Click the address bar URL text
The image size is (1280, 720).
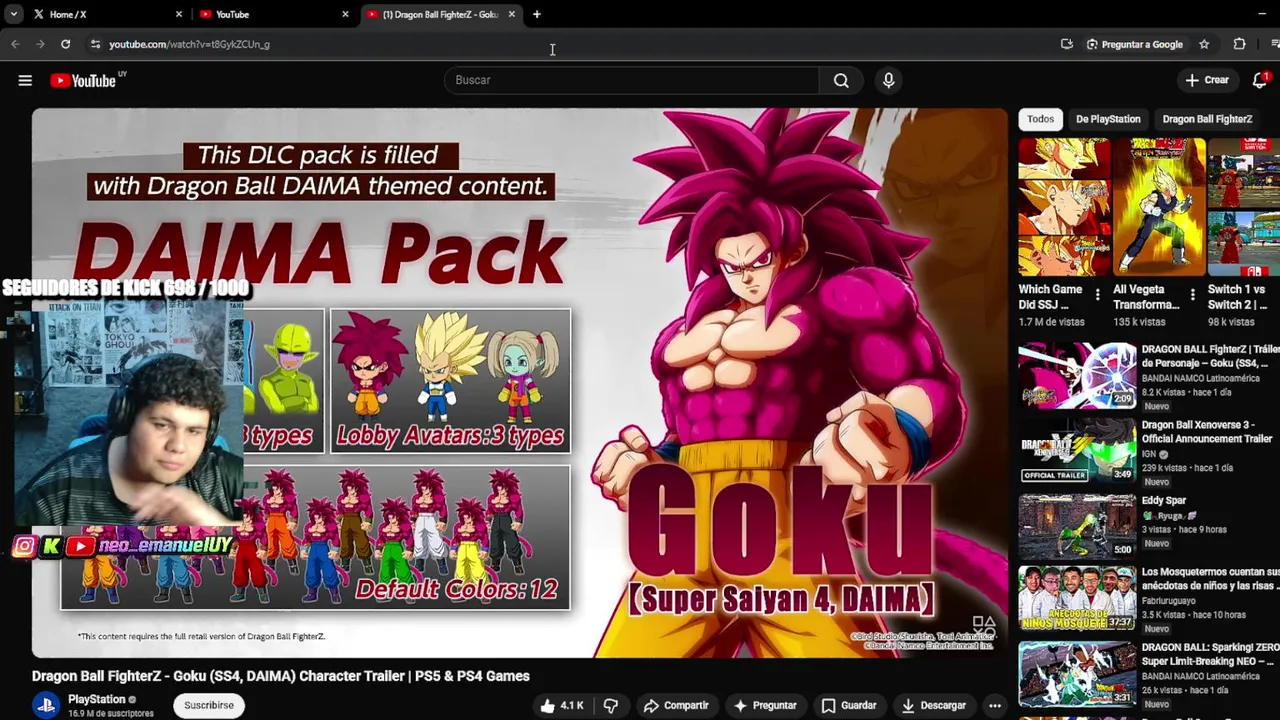(x=189, y=44)
